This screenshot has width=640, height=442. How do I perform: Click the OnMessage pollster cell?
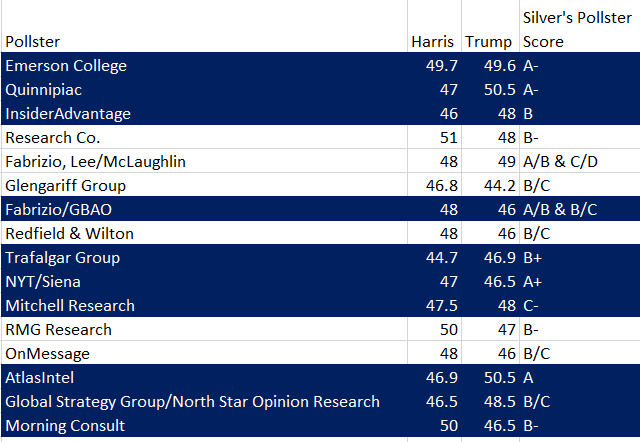coord(204,353)
